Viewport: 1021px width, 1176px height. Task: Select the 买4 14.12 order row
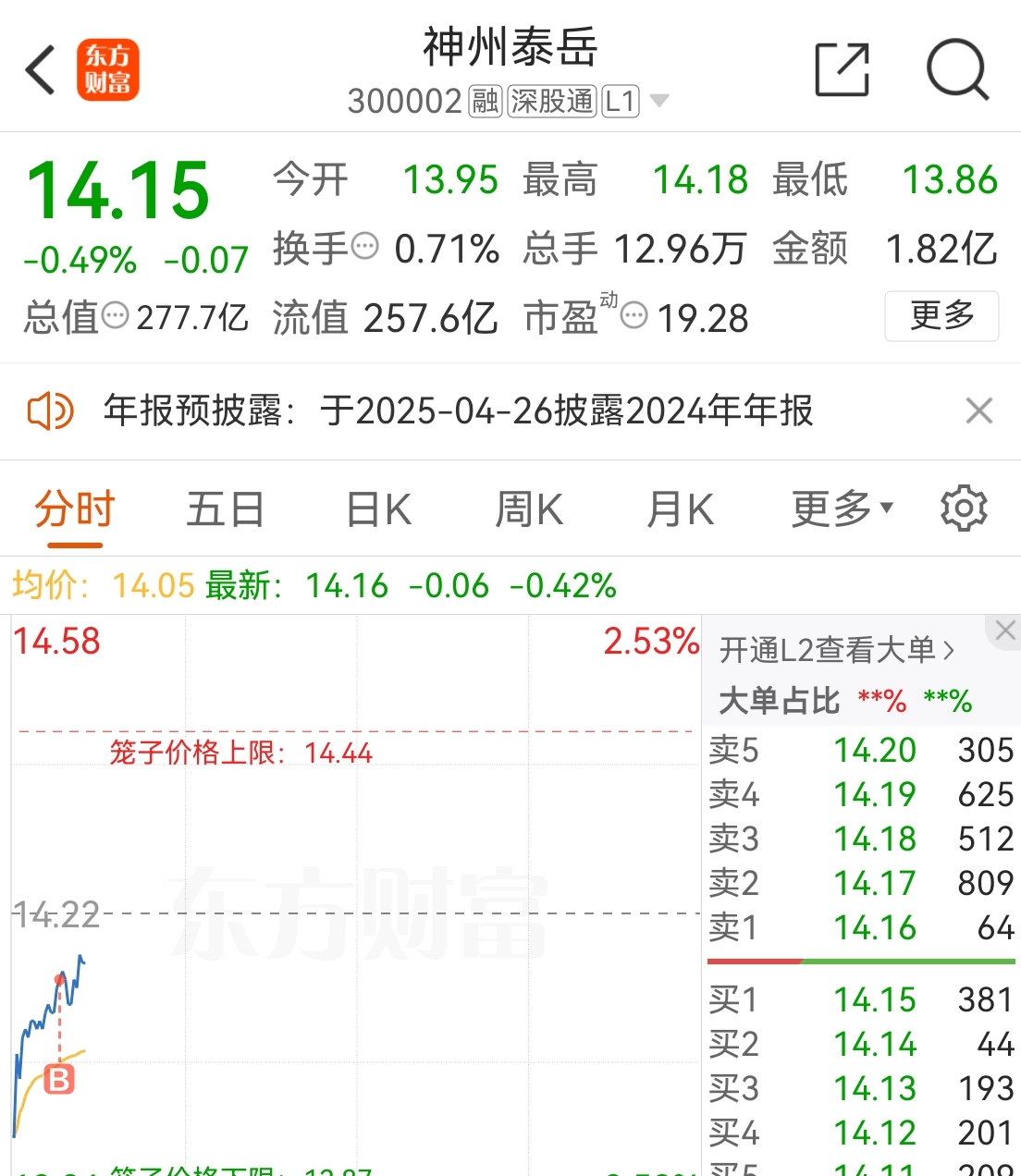click(x=861, y=1133)
